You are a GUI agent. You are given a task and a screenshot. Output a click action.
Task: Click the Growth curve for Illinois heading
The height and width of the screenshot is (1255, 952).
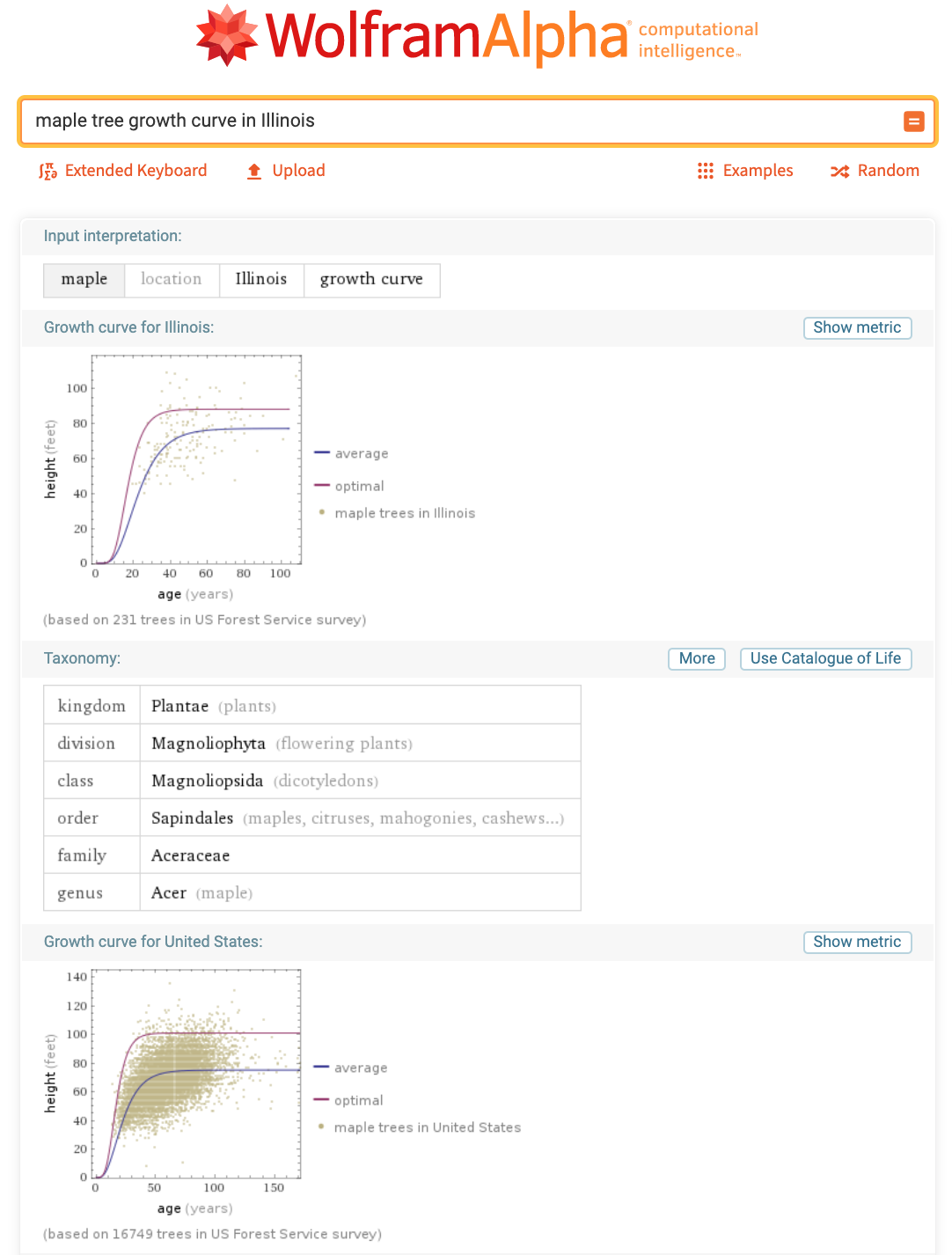point(128,327)
